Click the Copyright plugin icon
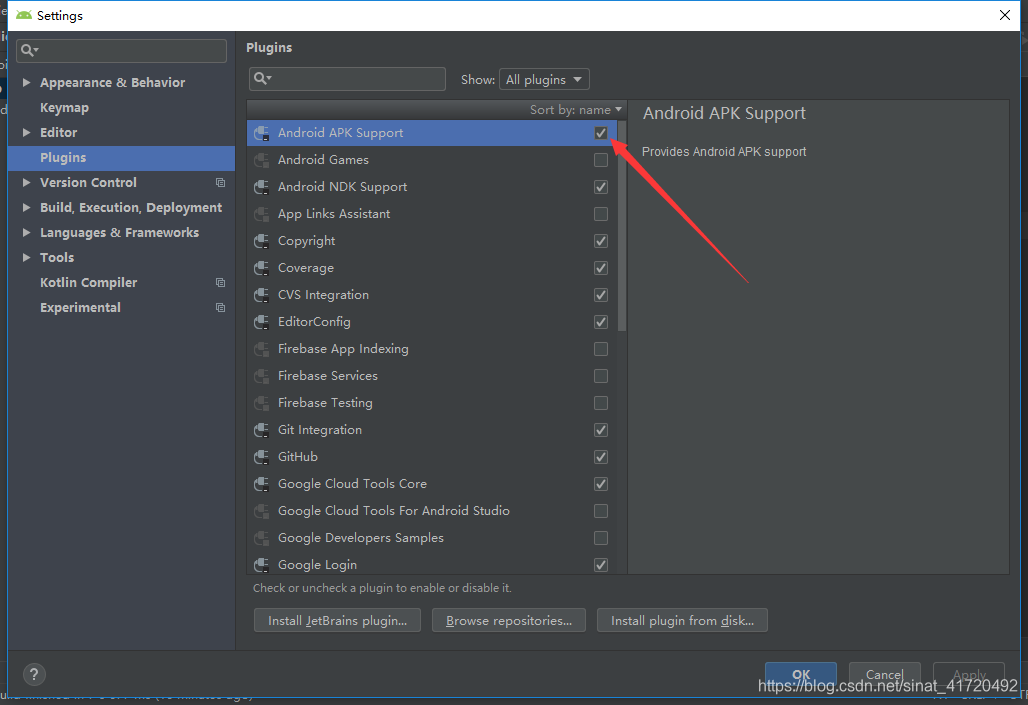The width and height of the screenshot is (1028, 705). [x=262, y=241]
